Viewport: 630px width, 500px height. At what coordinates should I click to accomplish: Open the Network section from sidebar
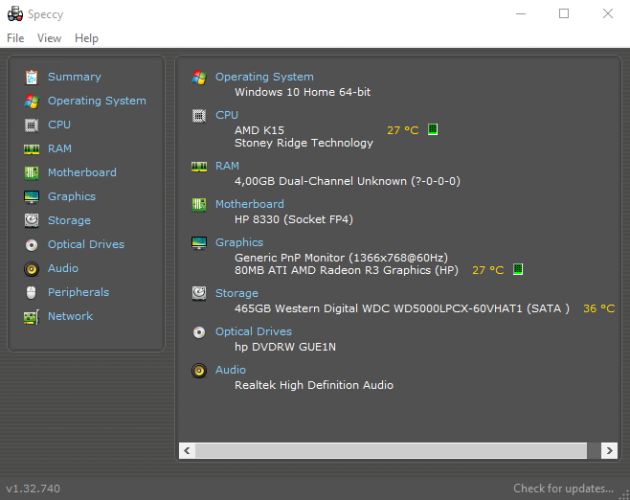(70, 316)
